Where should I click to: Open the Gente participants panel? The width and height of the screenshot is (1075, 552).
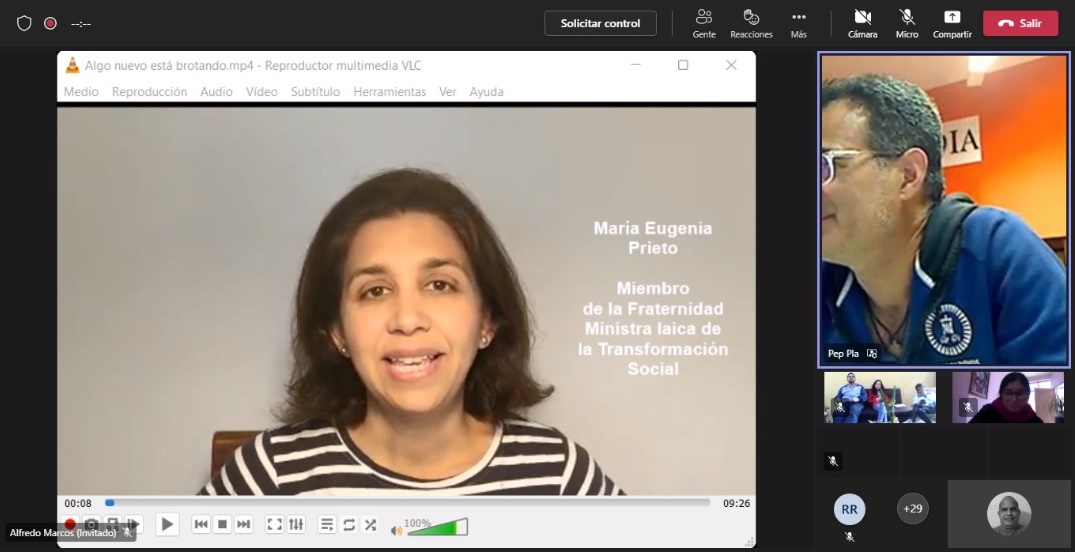pos(704,23)
